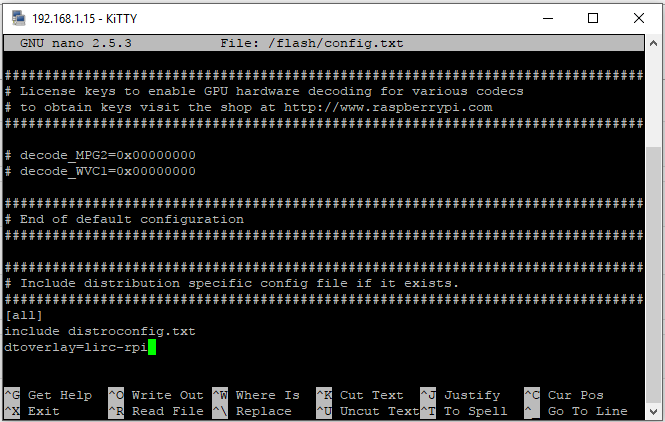The image size is (665, 422).
Task: Click the '^O Write Out' shortcut
Action: [156, 395]
